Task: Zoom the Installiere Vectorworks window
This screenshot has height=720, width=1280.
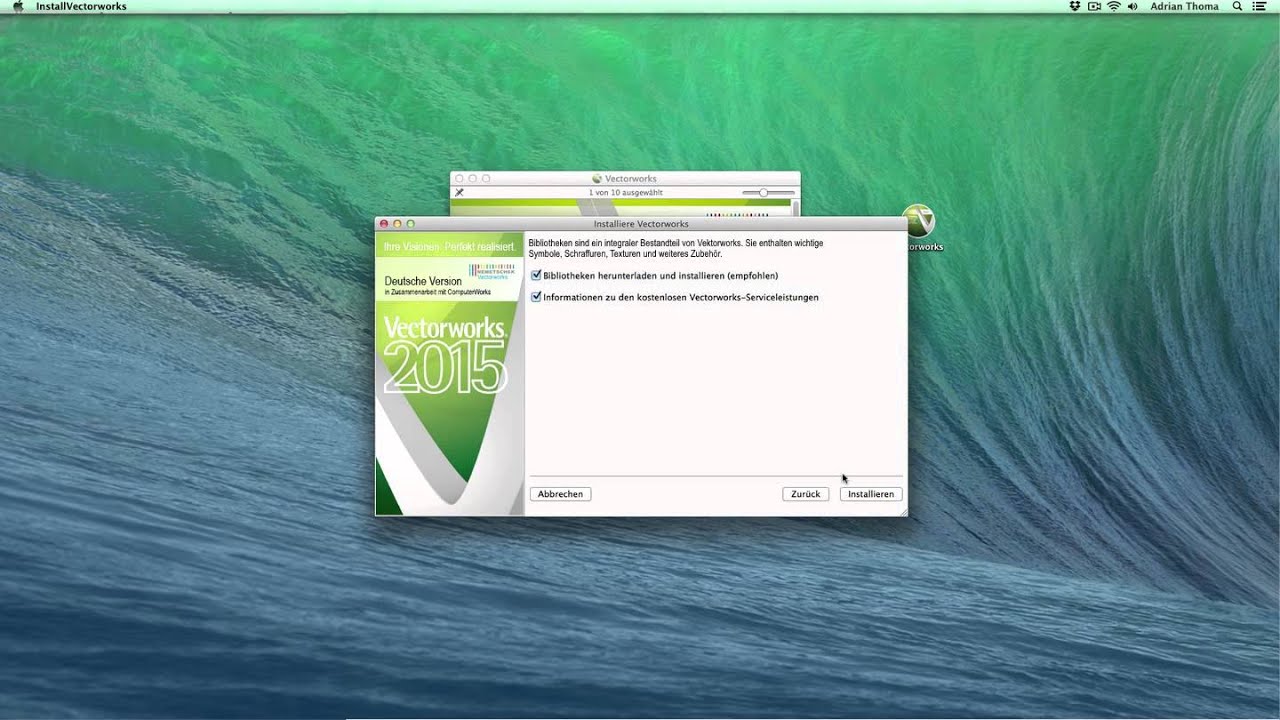Action: [x=410, y=224]
